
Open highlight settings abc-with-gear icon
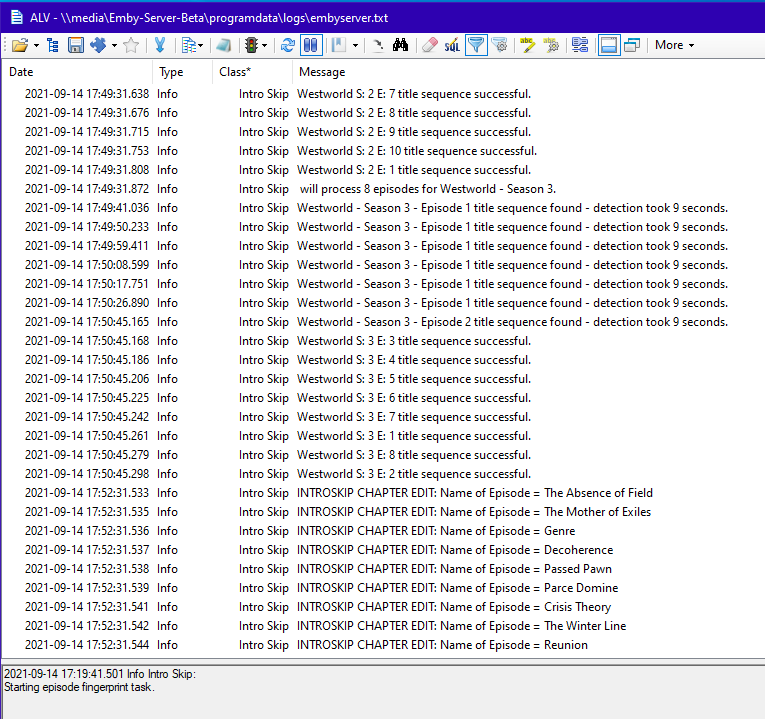551,45
